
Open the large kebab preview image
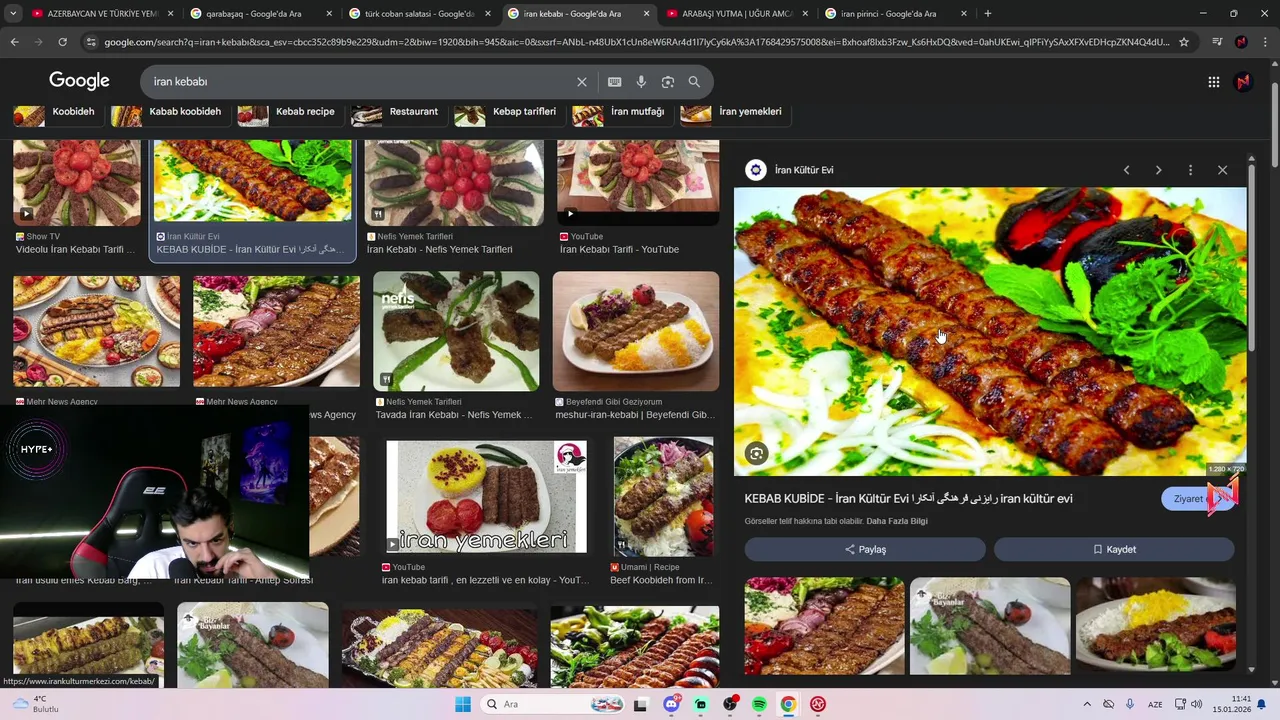990,331
